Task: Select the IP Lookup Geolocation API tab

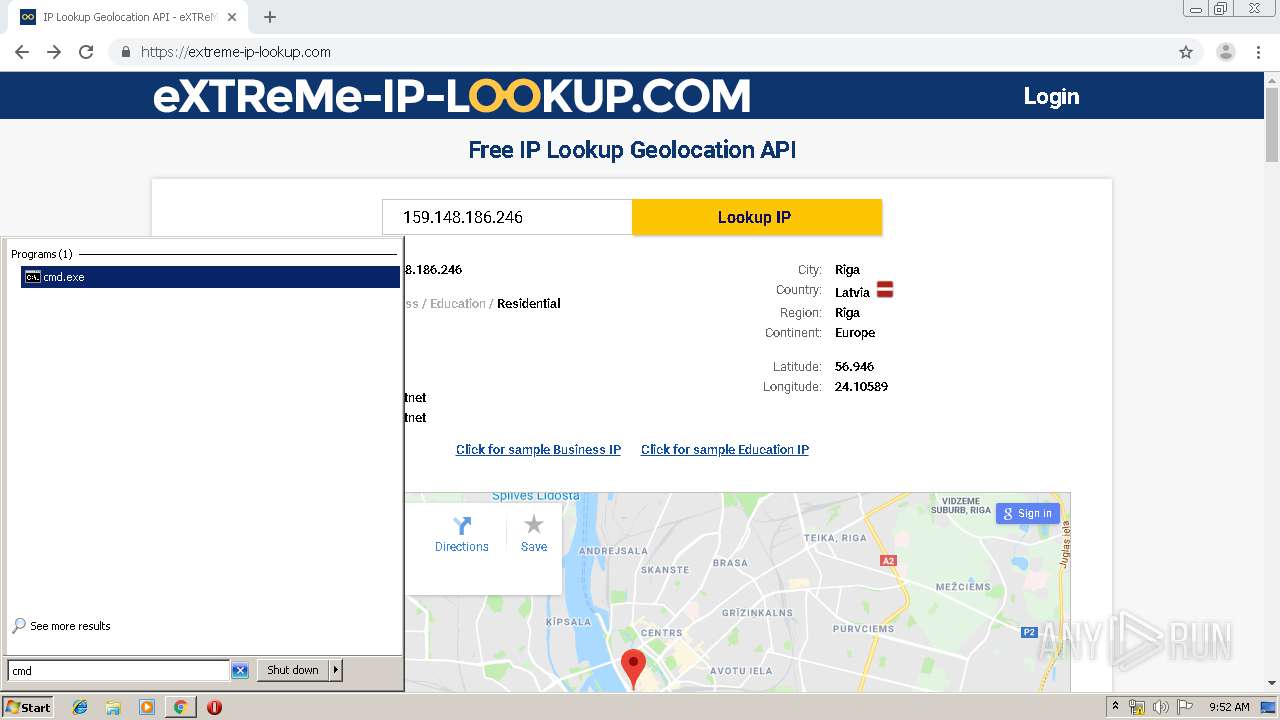Action: [128, 17]
